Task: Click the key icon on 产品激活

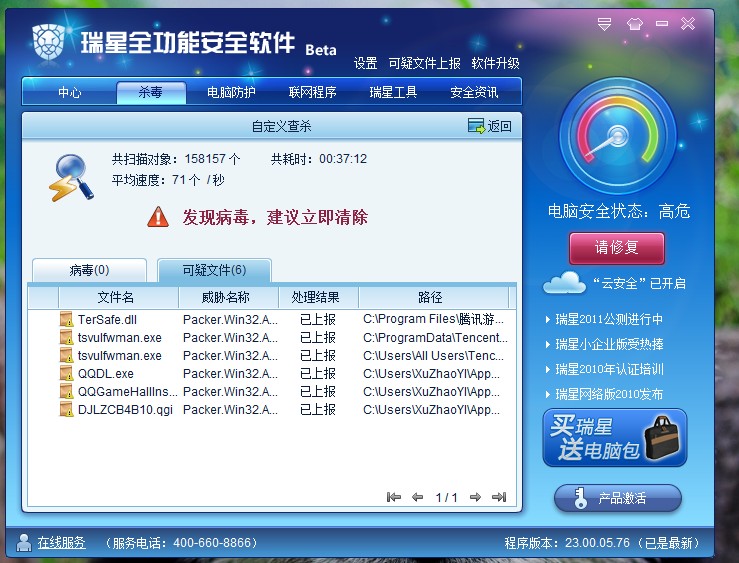Action: 580,498
